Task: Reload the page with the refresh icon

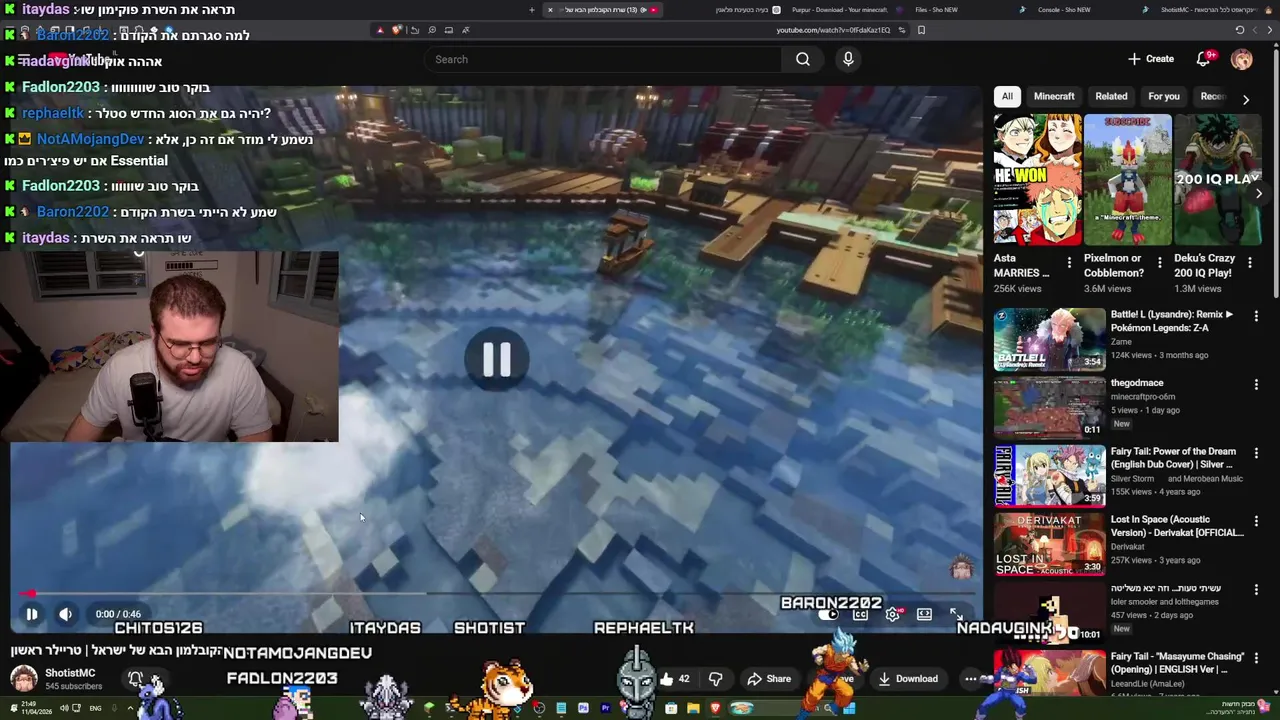Action: point(1240,30)
